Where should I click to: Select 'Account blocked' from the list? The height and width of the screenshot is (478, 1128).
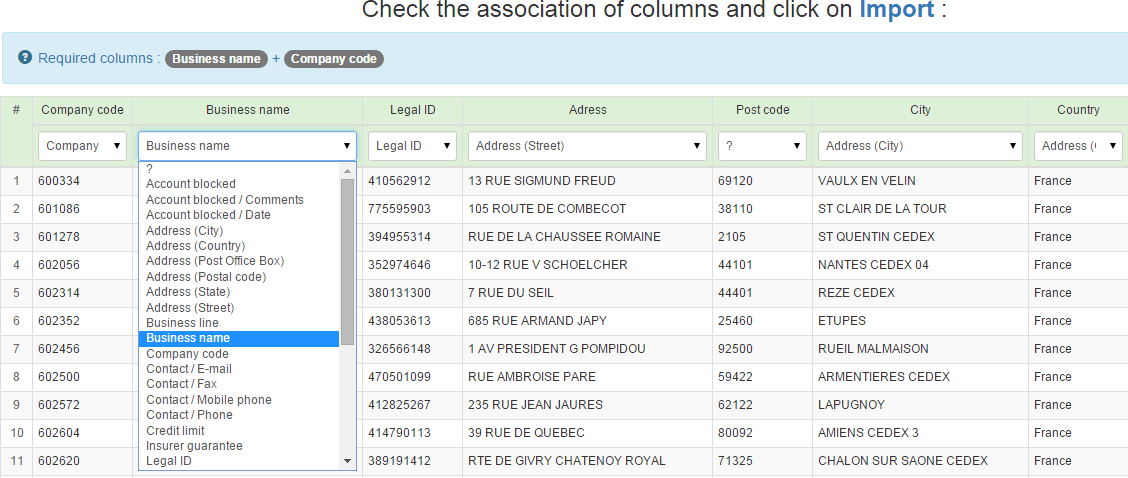[x=191, y=184]
